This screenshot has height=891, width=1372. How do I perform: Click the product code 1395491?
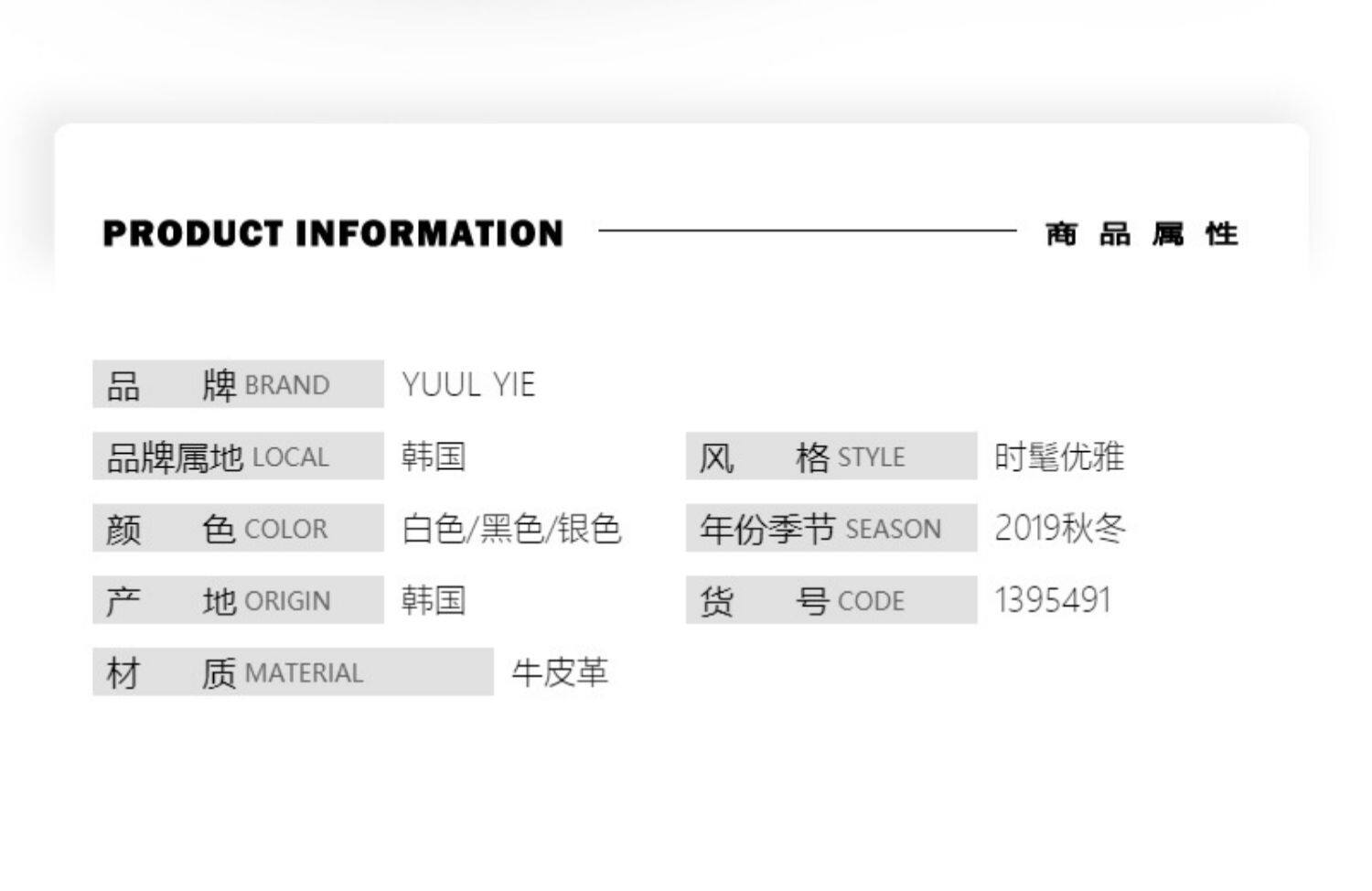(x=1052, y=601)
